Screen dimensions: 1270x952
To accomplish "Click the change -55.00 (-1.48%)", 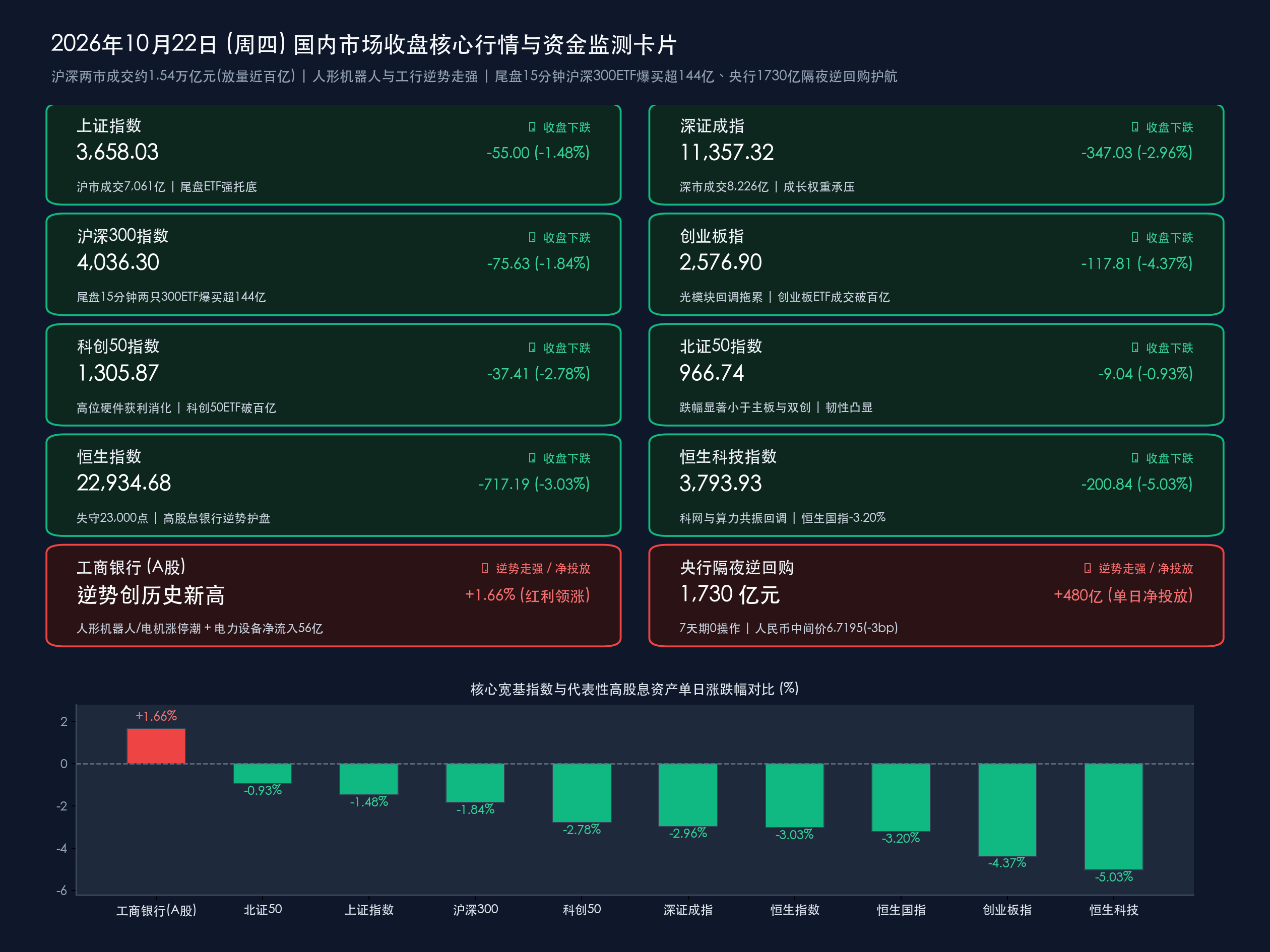I will click(538, 153).
